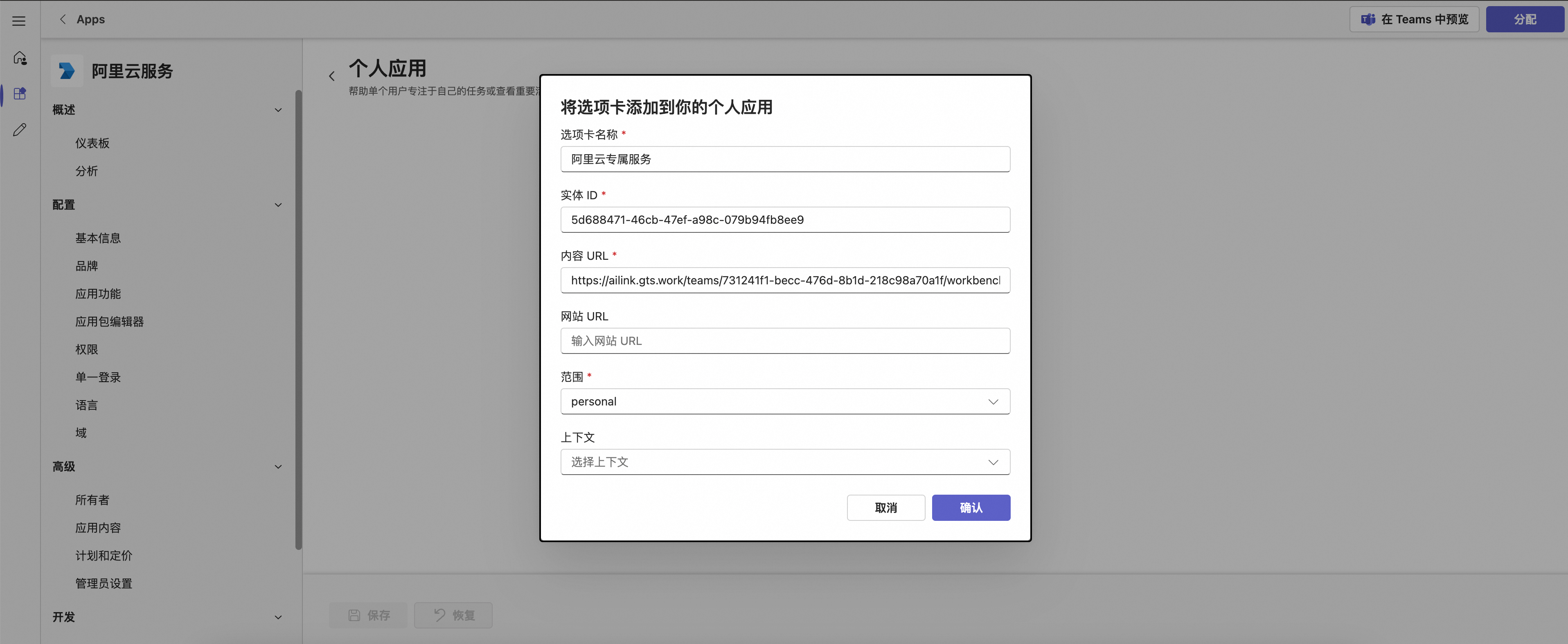Image resolution: width=1568 pixels, height=644 pixels.
Task: Open the 选择上下文 dropdown
Action: pyautogui.click(x=784, y=462)
